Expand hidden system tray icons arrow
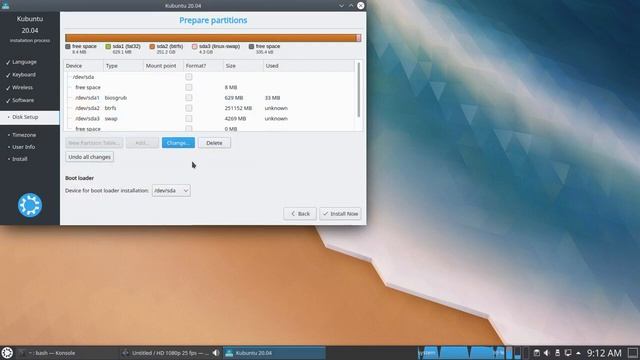 (578, 353)
